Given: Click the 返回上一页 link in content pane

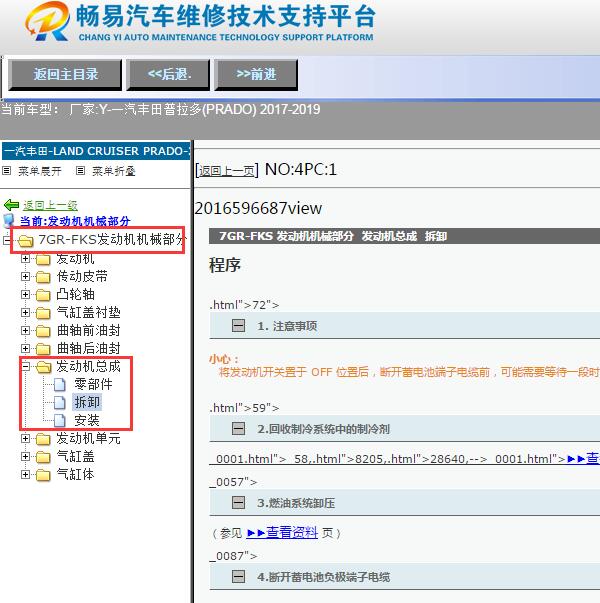Looking at the screenshot, I should coord(227,171).
